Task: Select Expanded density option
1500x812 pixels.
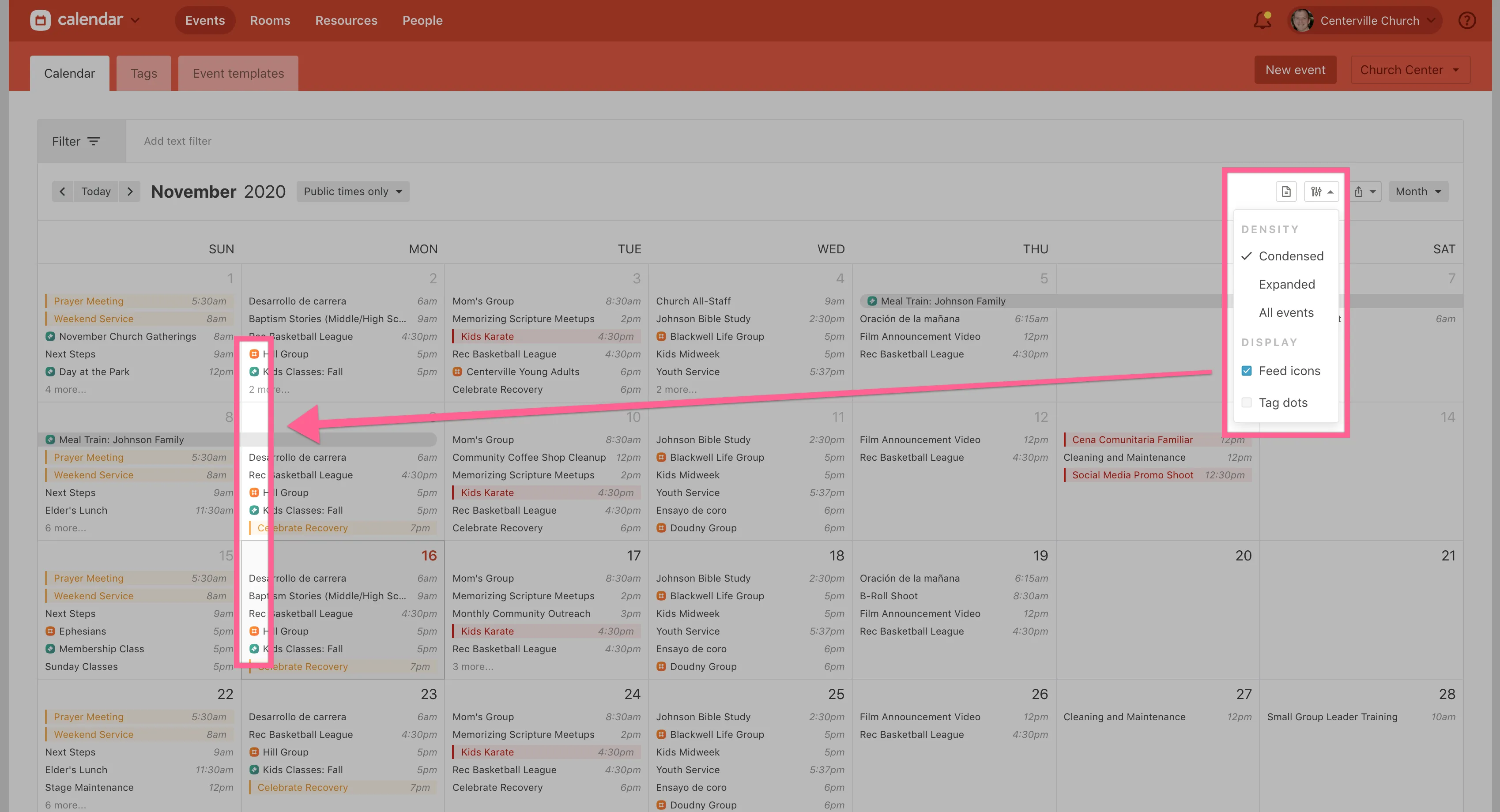Action: 1286,284
